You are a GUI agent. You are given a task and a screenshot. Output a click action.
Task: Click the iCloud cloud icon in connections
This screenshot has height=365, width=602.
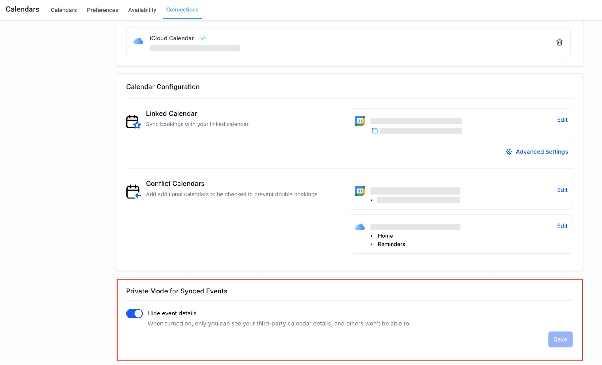click(138, 41)
